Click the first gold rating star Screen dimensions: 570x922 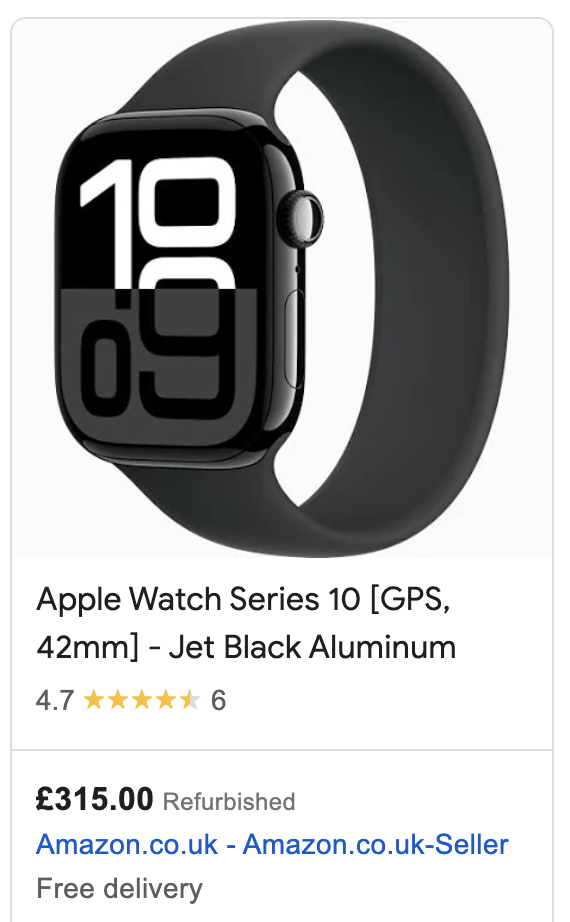[x=94, y=700]
